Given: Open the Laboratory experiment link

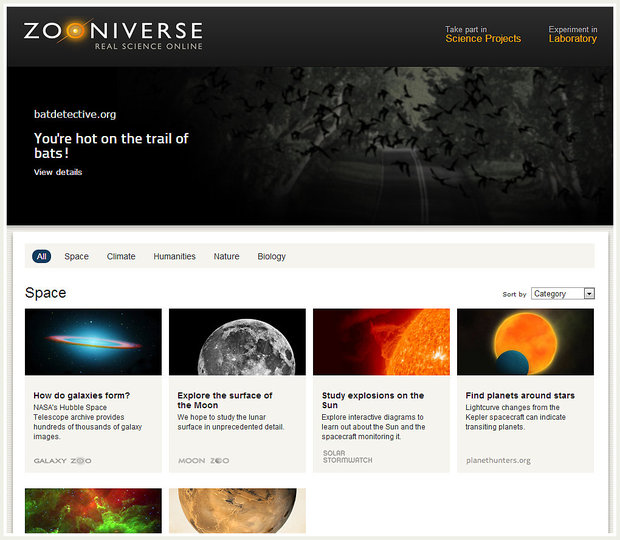Looking at the screenshot, I should coord(572,38).
